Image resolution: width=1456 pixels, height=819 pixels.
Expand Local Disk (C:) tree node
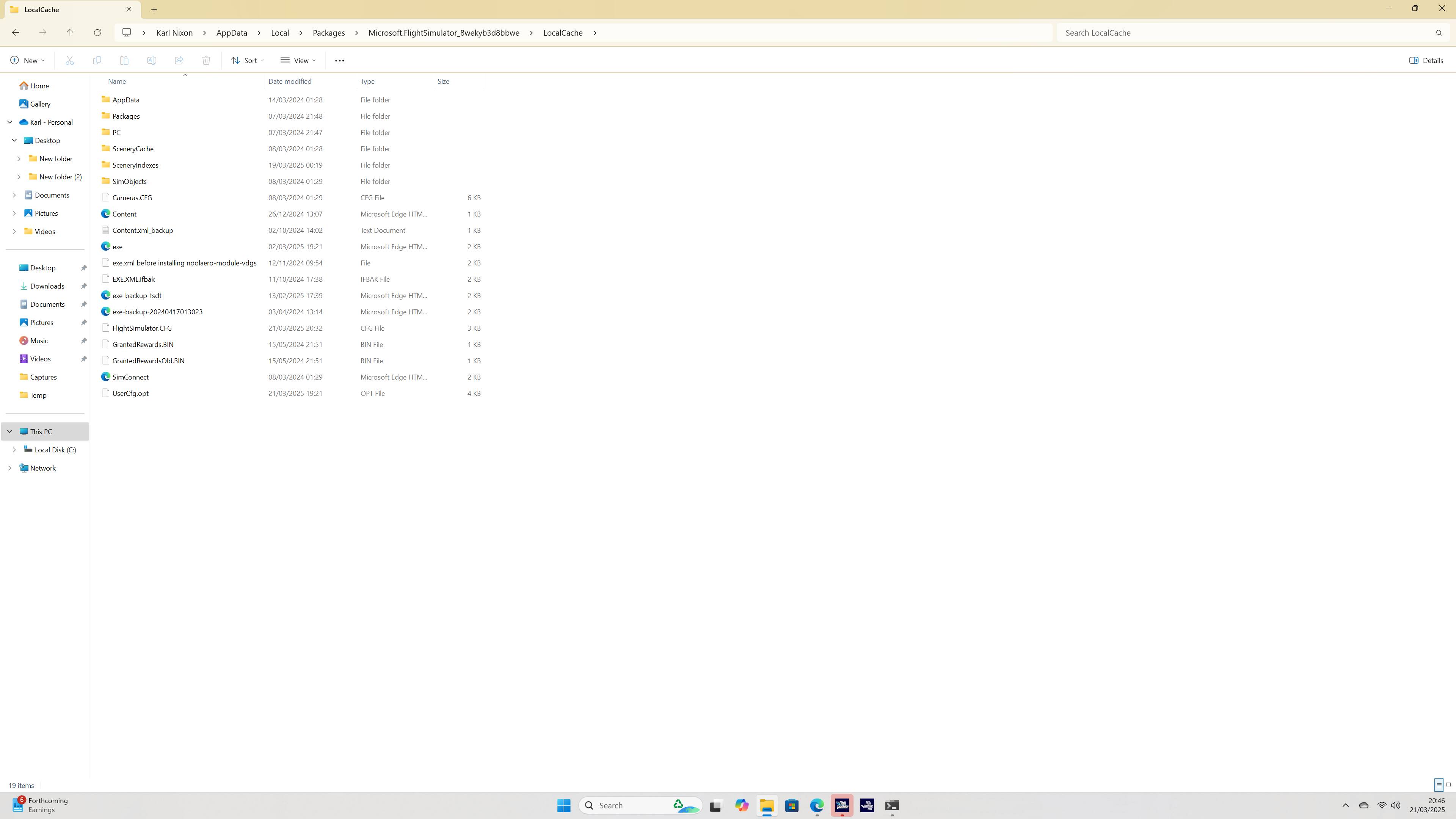[x=14, y=450]
